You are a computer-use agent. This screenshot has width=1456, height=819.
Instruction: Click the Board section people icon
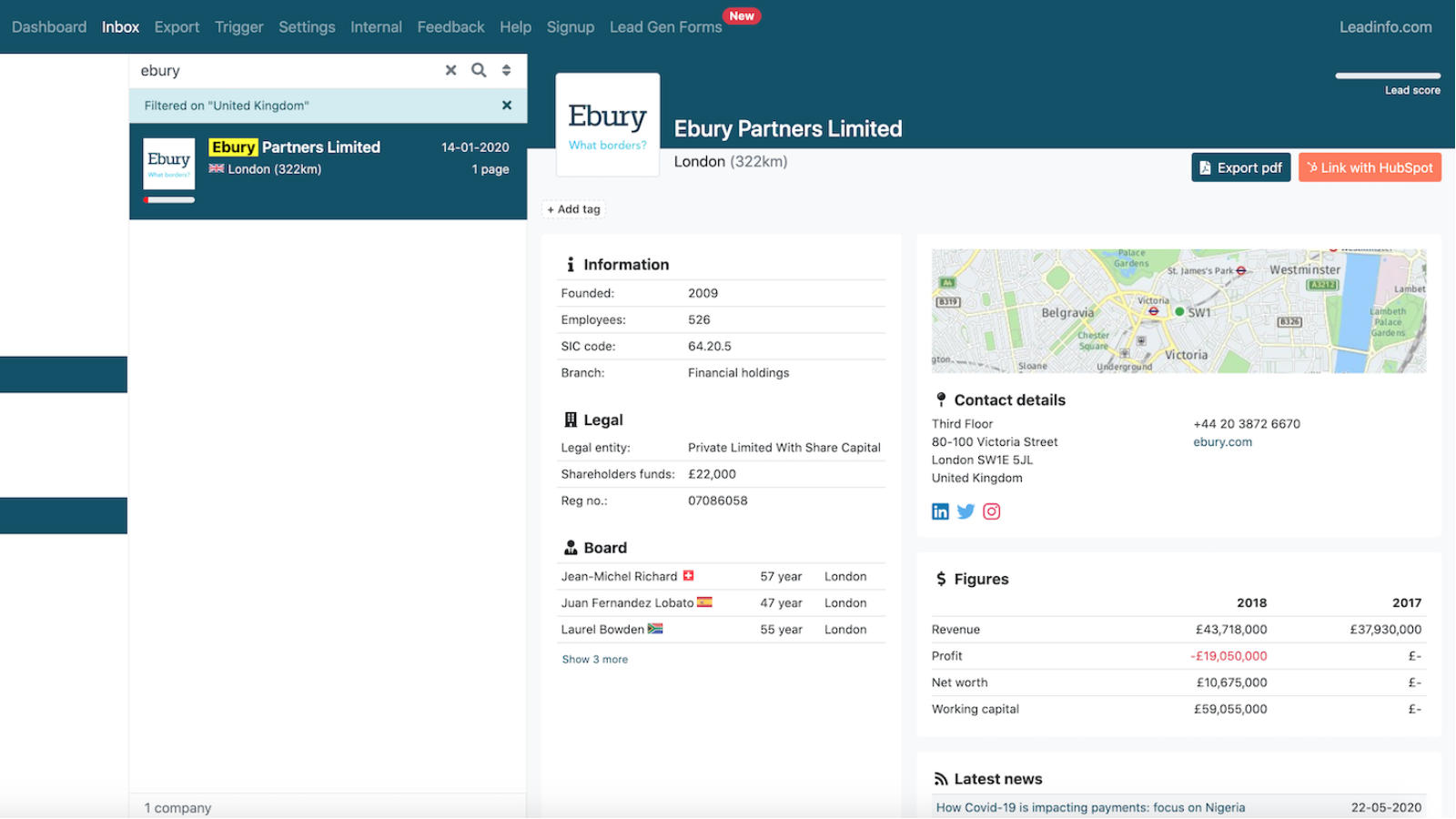coord(570,547)
